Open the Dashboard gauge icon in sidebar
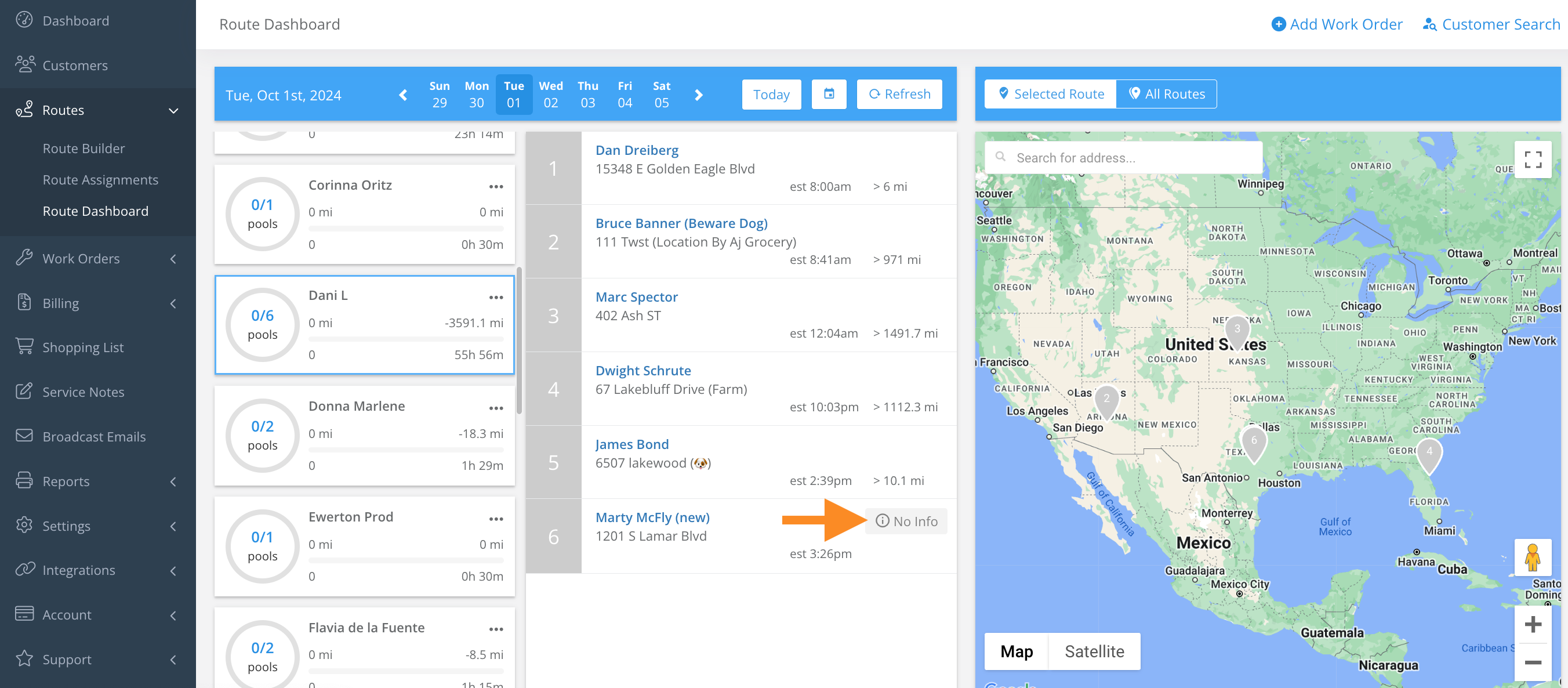 tap(24, 20)
